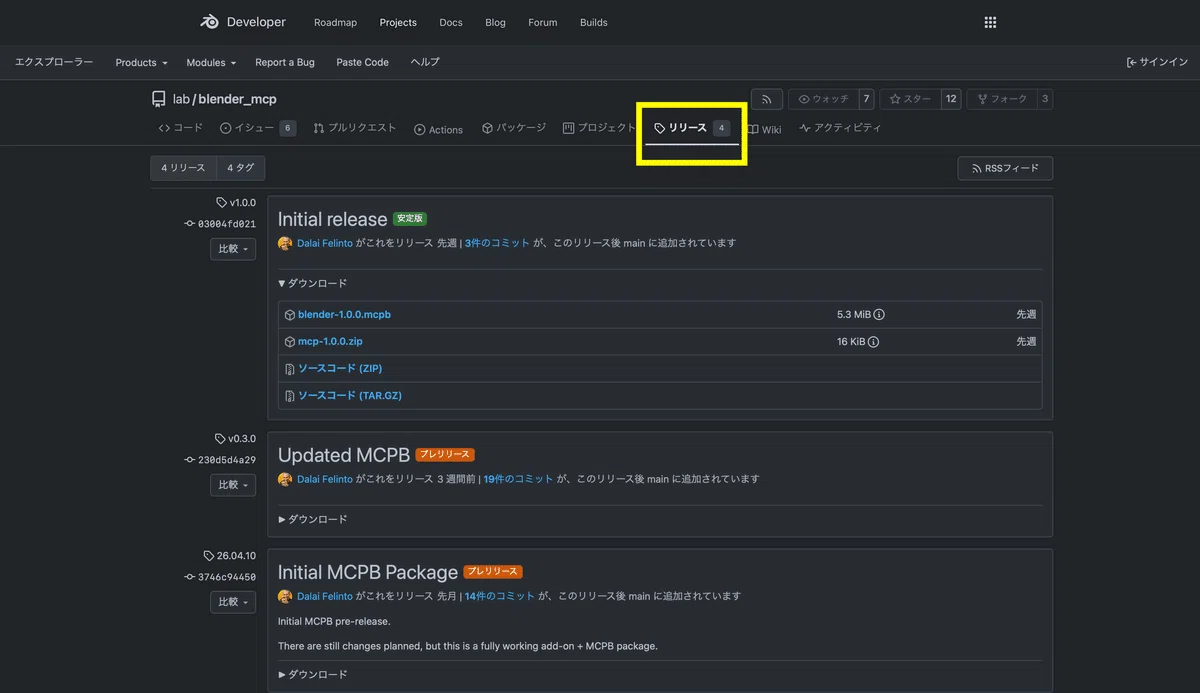The width and height of the screenshot is (1200, 693).
Task: Click the package icon beside blender-1.0.0.mcpb
Action: pyautogui.click(x=290, y=315)
